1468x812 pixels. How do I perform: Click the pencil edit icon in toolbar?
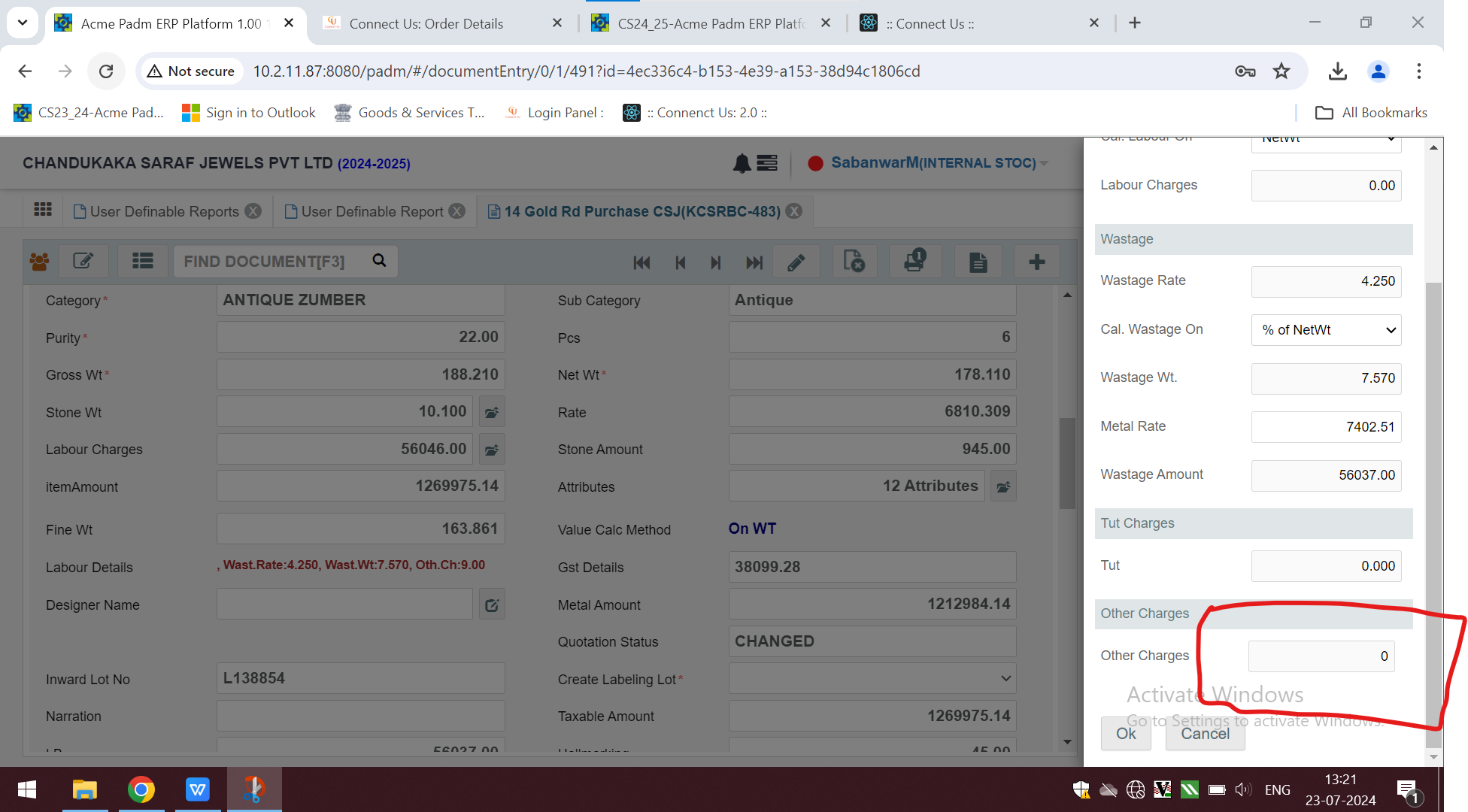click(796, 262)
